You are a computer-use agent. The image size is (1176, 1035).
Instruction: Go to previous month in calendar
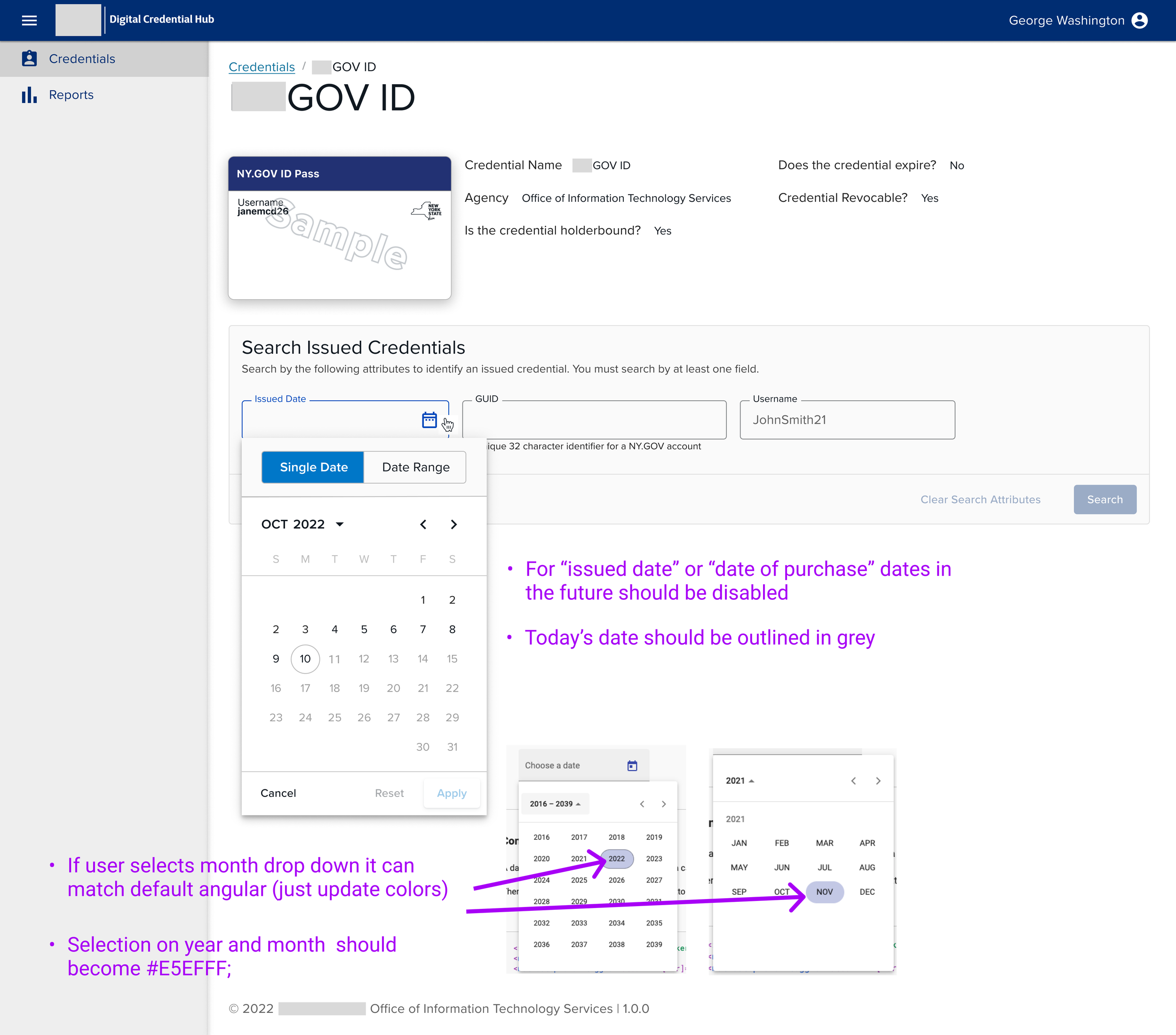(423, 524)
